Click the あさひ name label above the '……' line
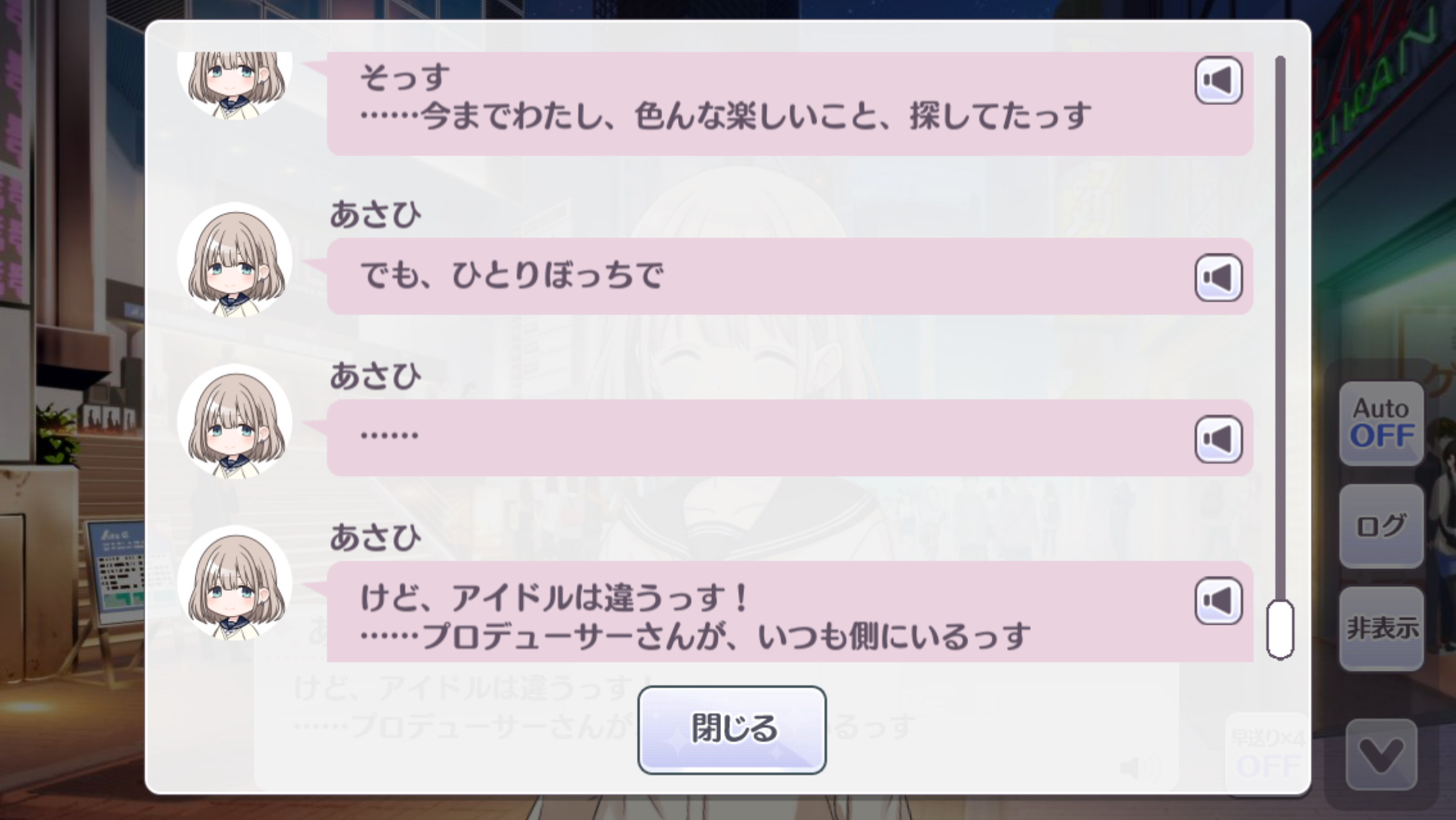This screenshot has height=820, width=1456. pyautogui.click(x=375, y=376)
